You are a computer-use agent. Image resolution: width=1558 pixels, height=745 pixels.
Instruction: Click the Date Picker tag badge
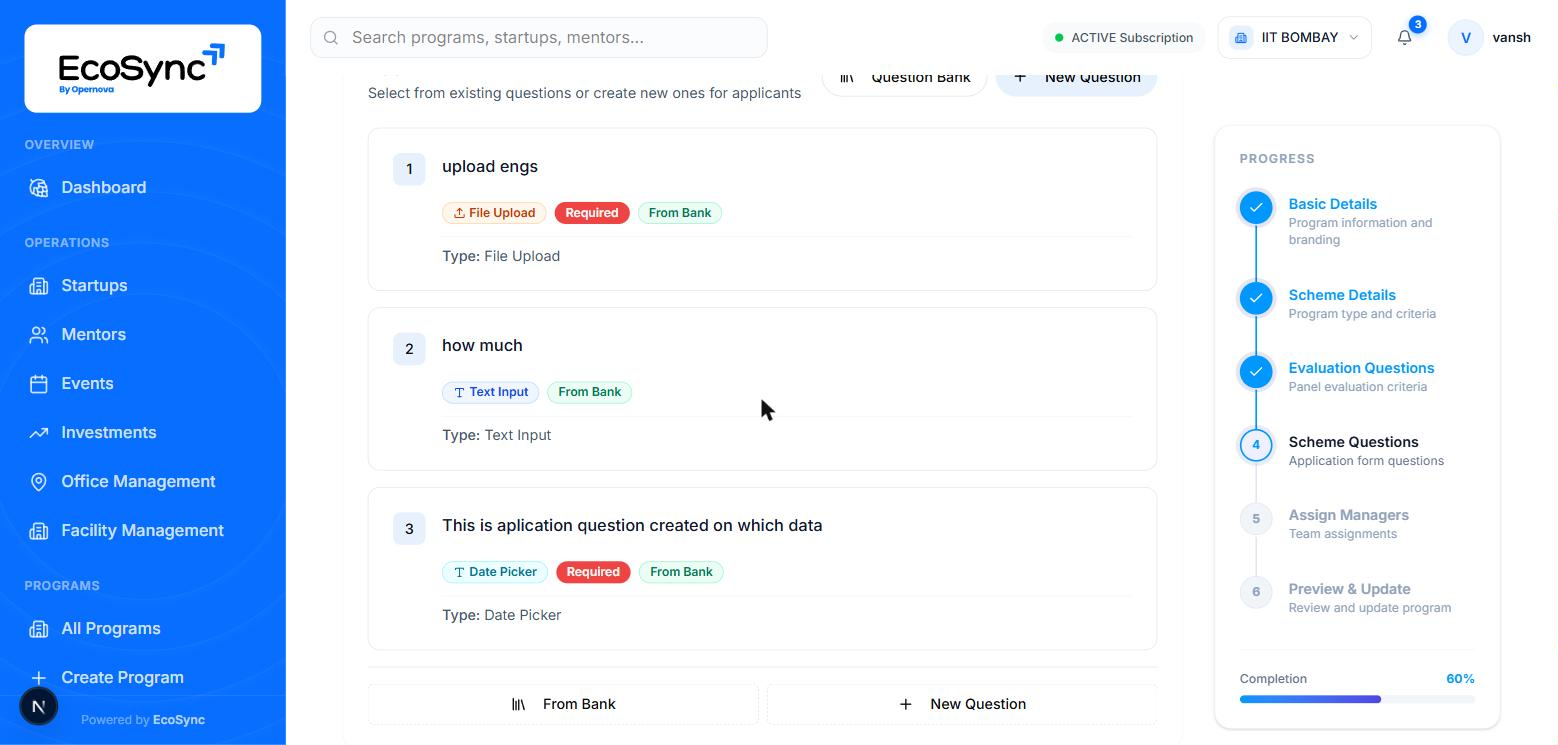tap(495, 572)
